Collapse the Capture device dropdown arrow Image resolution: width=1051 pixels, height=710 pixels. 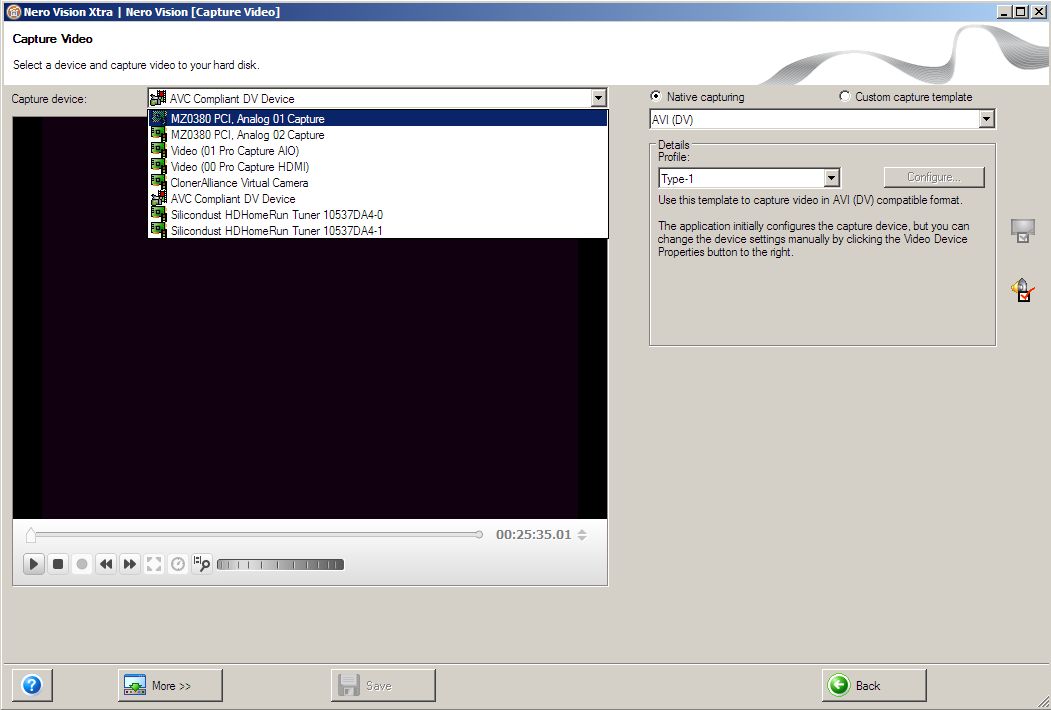pyautogui.click(x=599, y=99)
